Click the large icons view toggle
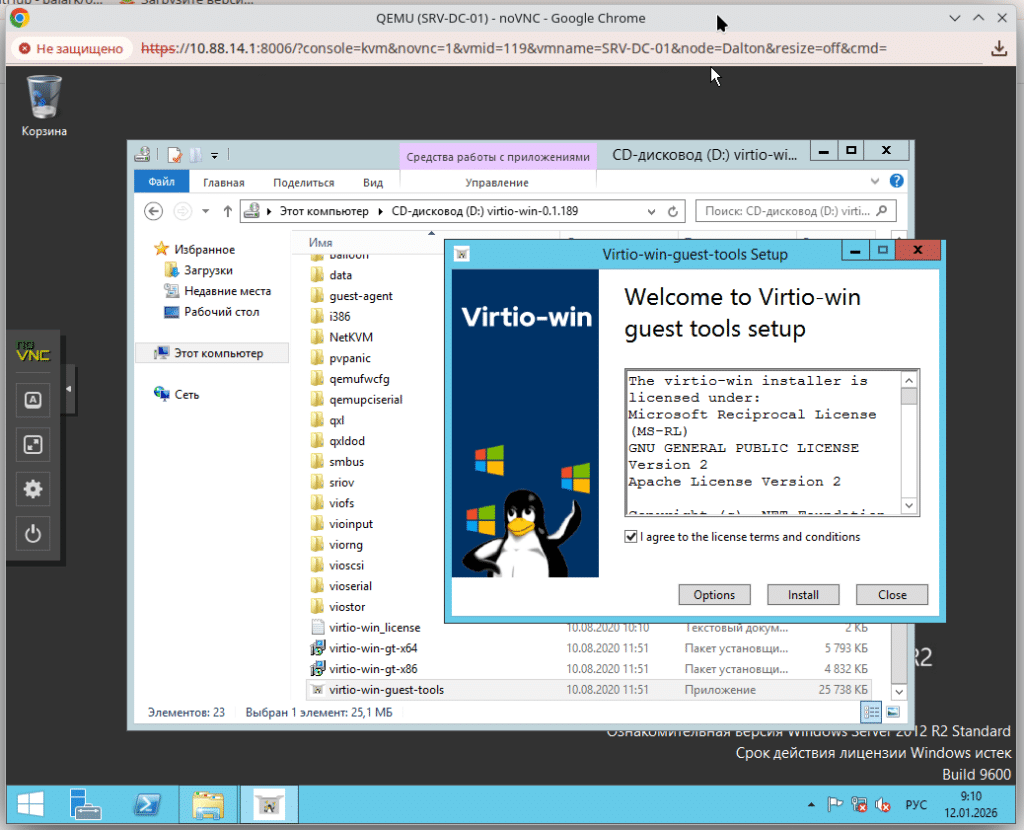 (891, 712)
